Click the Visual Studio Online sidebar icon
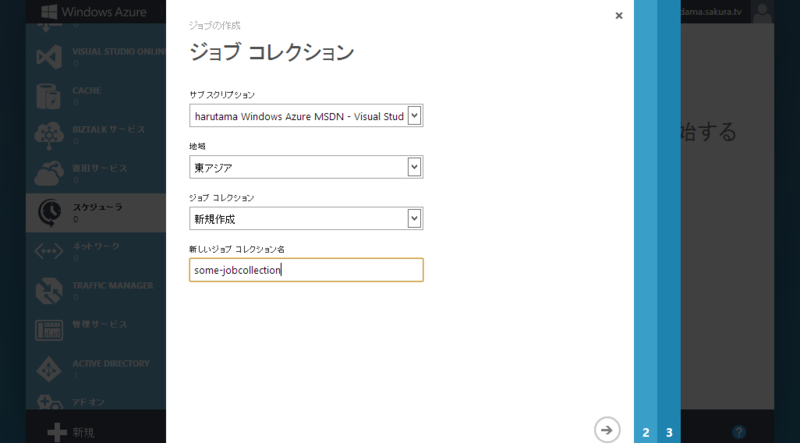Viewport: 800px width, 443px height. 49,56
